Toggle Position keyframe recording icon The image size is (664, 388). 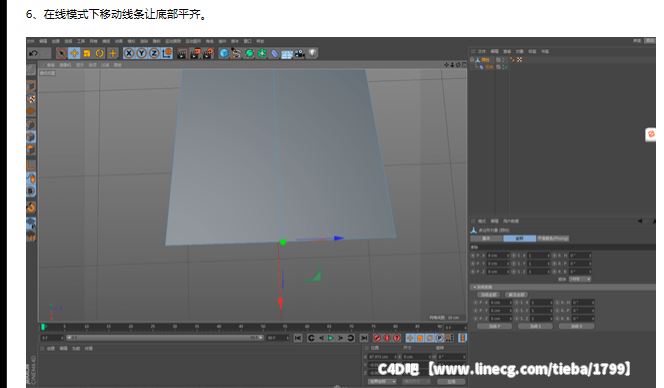point(410,338)
